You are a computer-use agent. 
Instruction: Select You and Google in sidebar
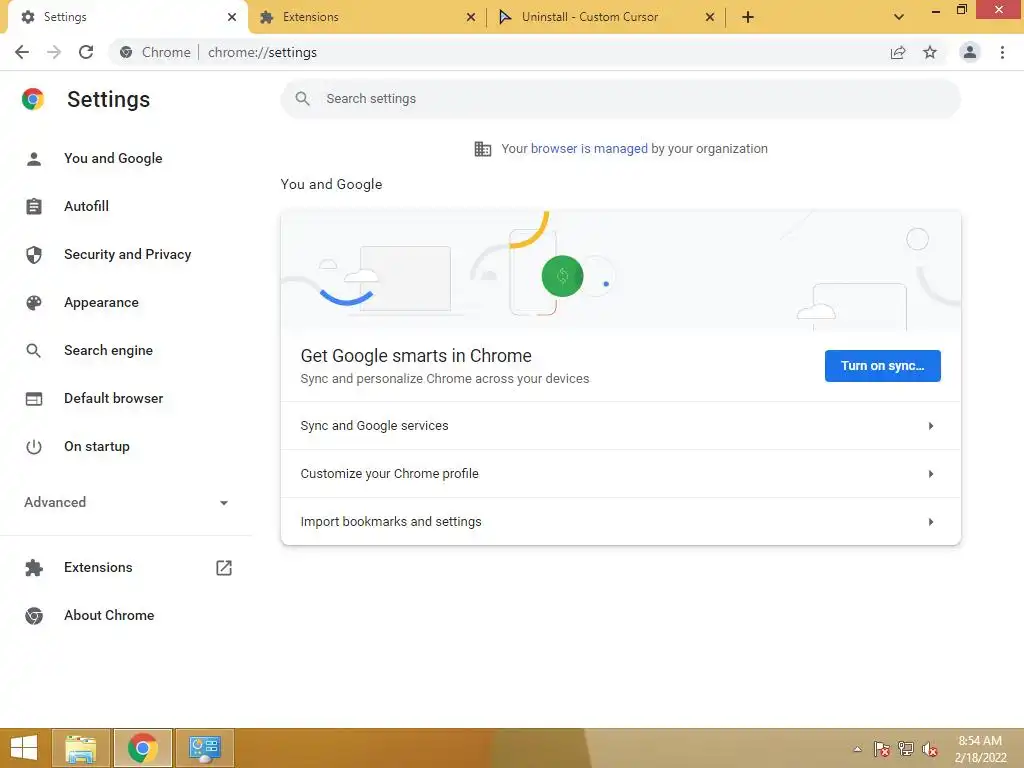point(113,159)
